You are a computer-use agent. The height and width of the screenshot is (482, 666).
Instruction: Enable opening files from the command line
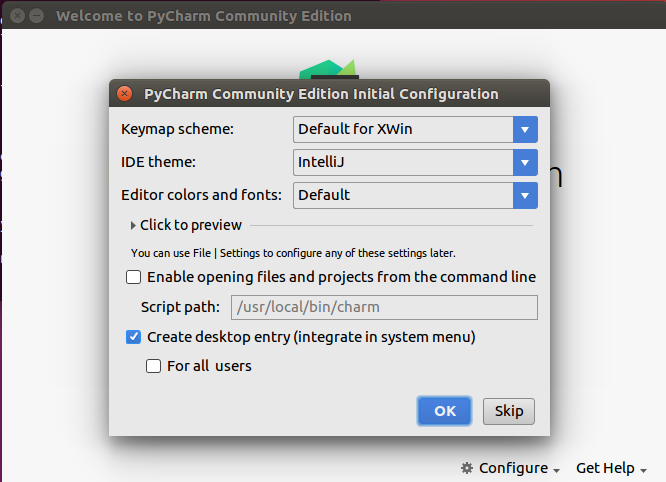pos(133,277)
